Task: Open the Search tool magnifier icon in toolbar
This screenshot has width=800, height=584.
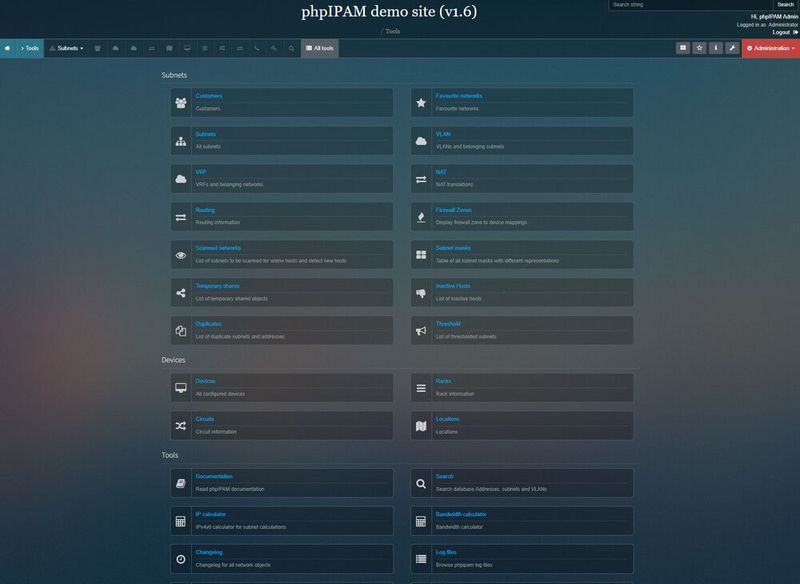Action: (x=290, y=46)
